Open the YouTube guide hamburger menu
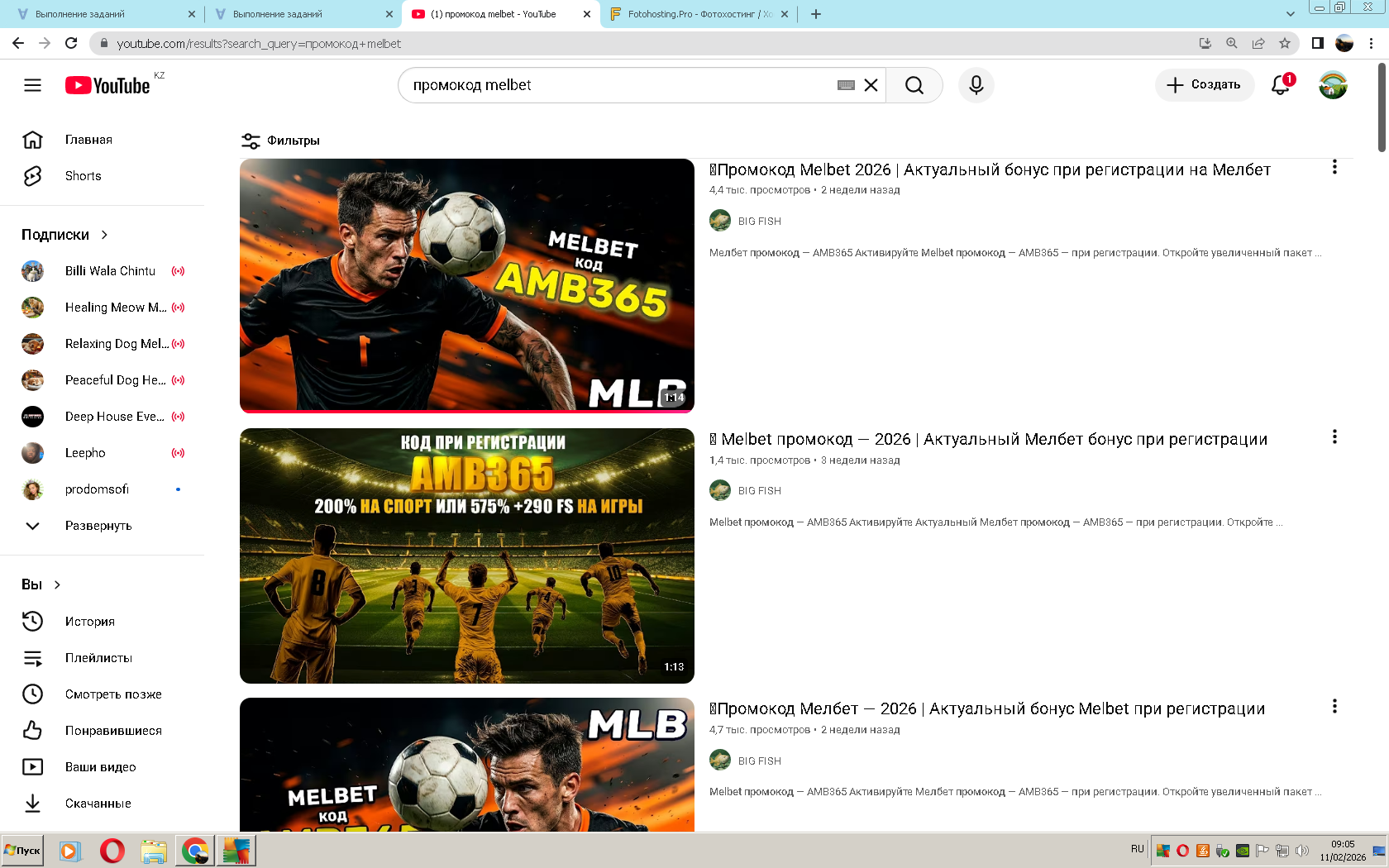This screenshot has height=868, width=1389. [32, 85]
